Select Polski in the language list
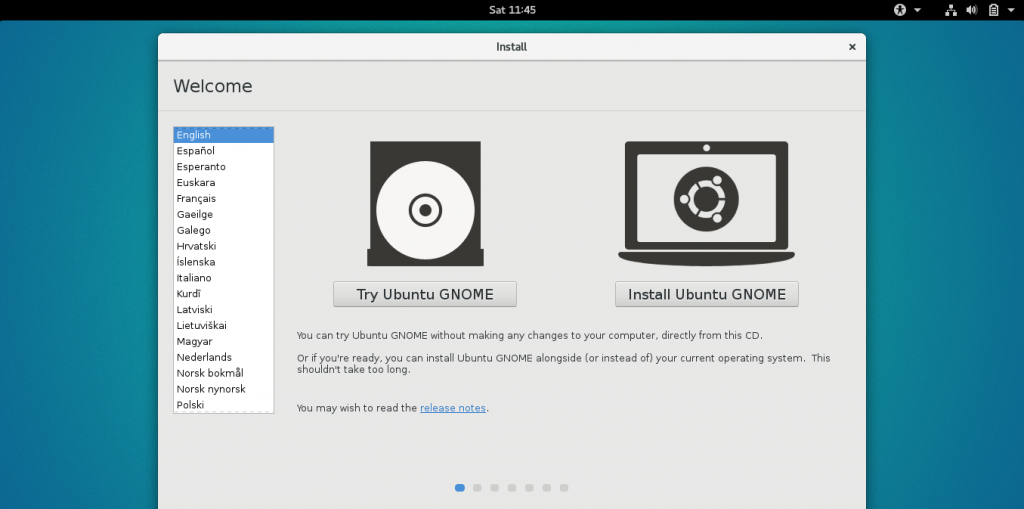This screenshot has height=509, width=1024. coord(223,404)
